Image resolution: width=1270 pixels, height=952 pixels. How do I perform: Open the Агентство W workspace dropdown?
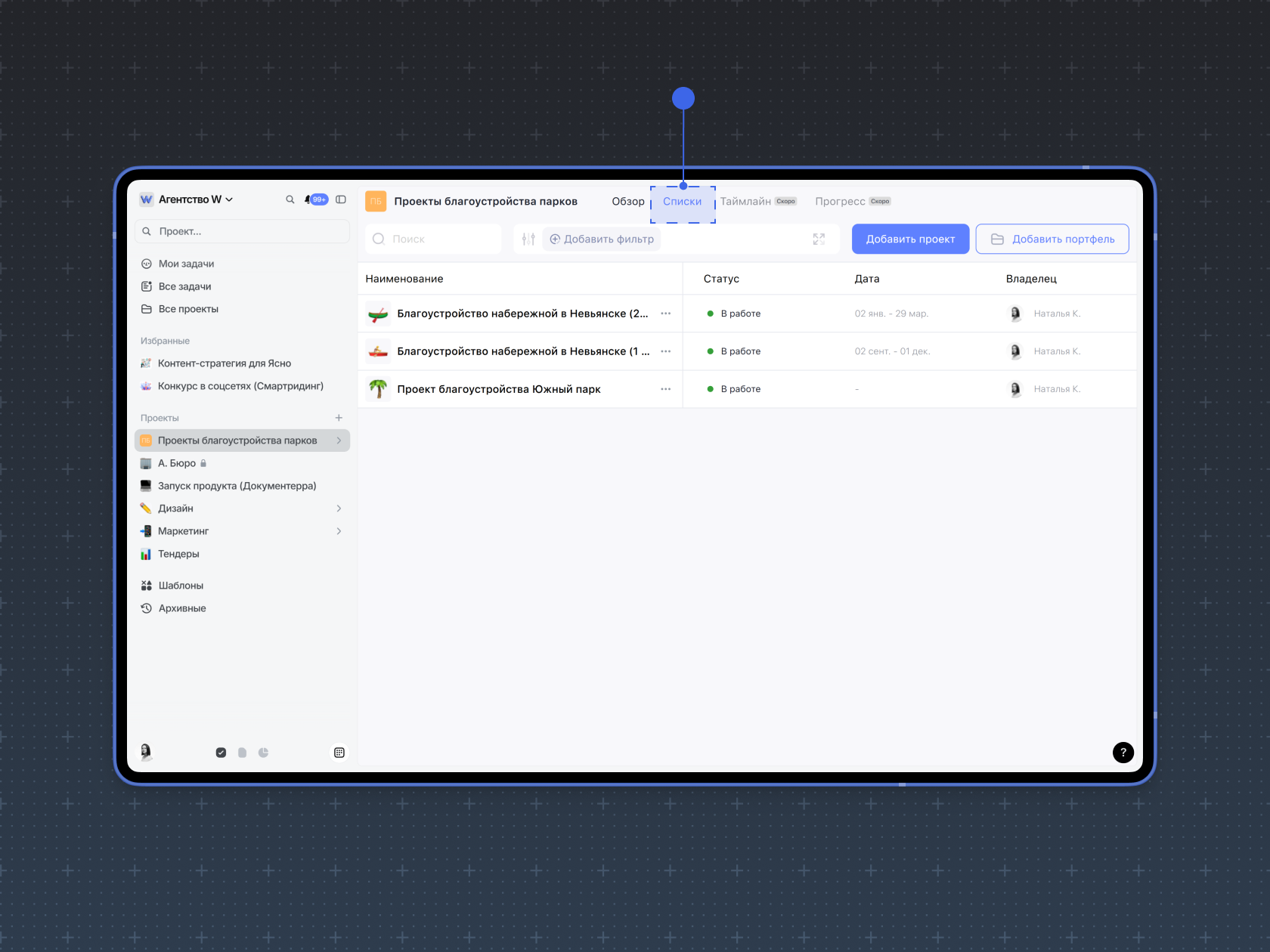(x=195, y=199)
